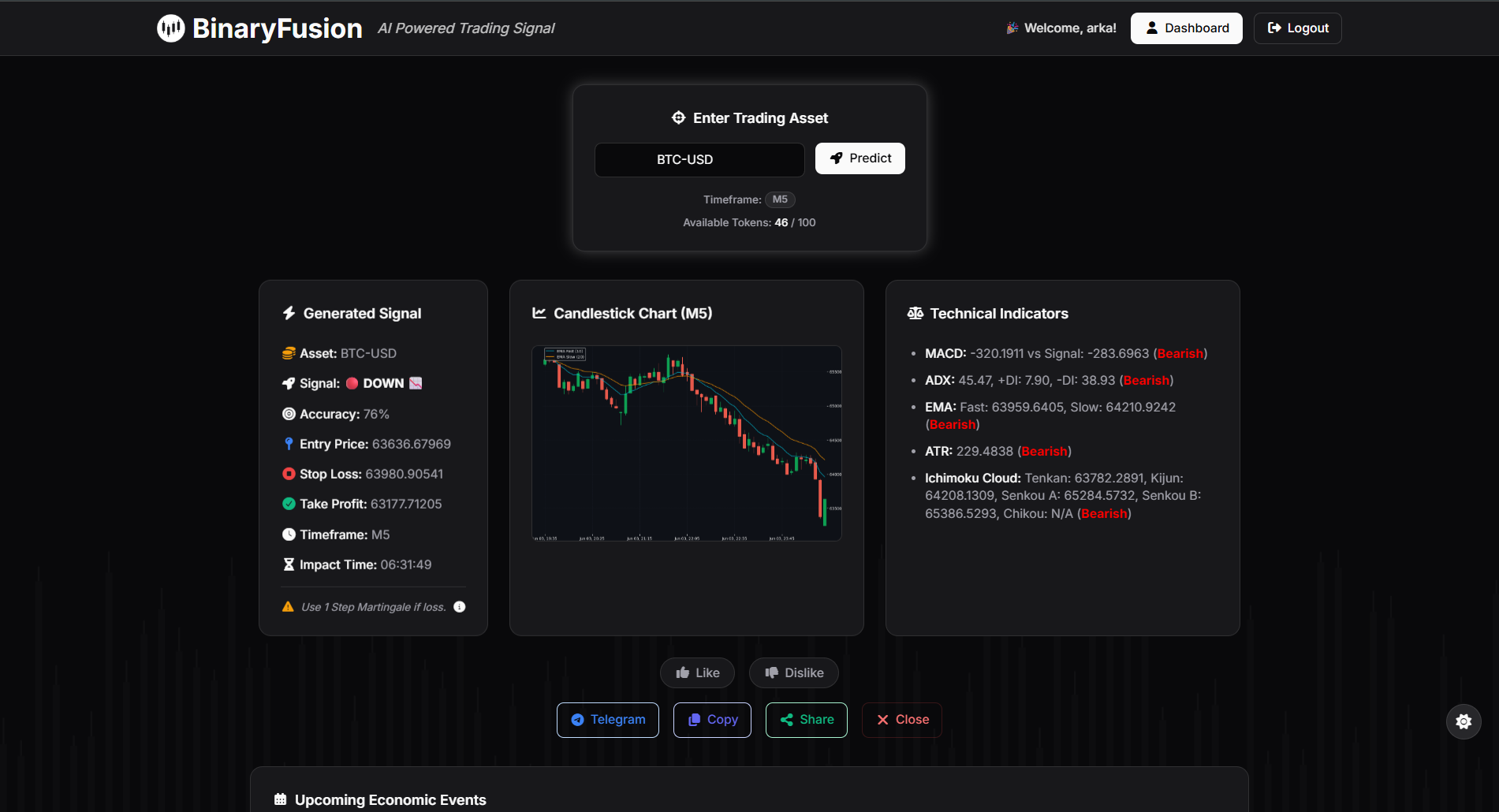Click the Bearish label on the EMA line
The height and width of the screenshot is (812, 1499).
[x=953, y=424]
